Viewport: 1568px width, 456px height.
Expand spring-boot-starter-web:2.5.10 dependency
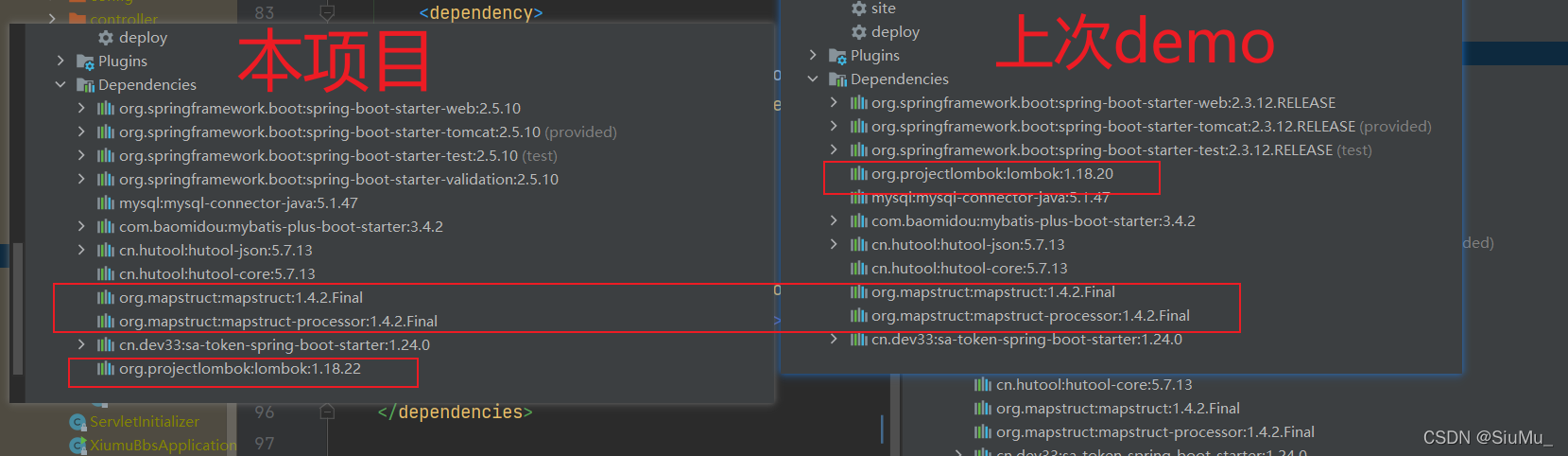(x=81, y=109)
